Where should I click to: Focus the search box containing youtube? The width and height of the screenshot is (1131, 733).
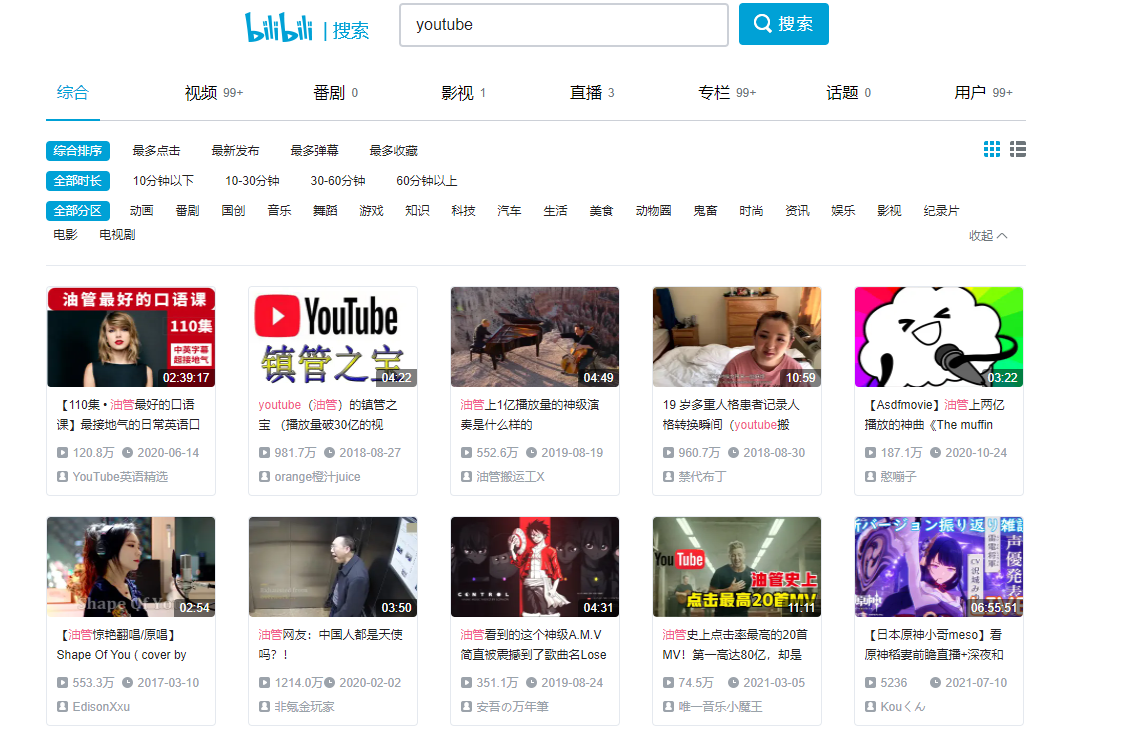(x=563, y=25)
